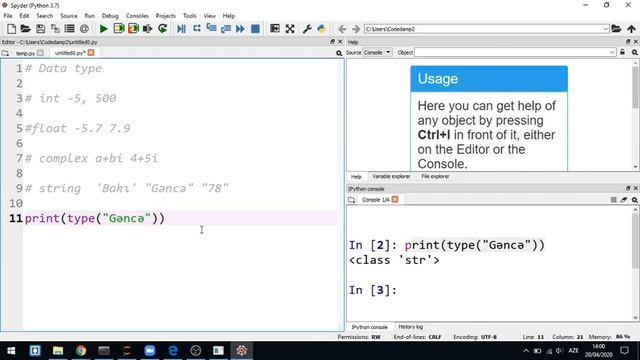Open the Consoles menu
The height and width of the screenshot is (360, 640).
click(137, 16)
